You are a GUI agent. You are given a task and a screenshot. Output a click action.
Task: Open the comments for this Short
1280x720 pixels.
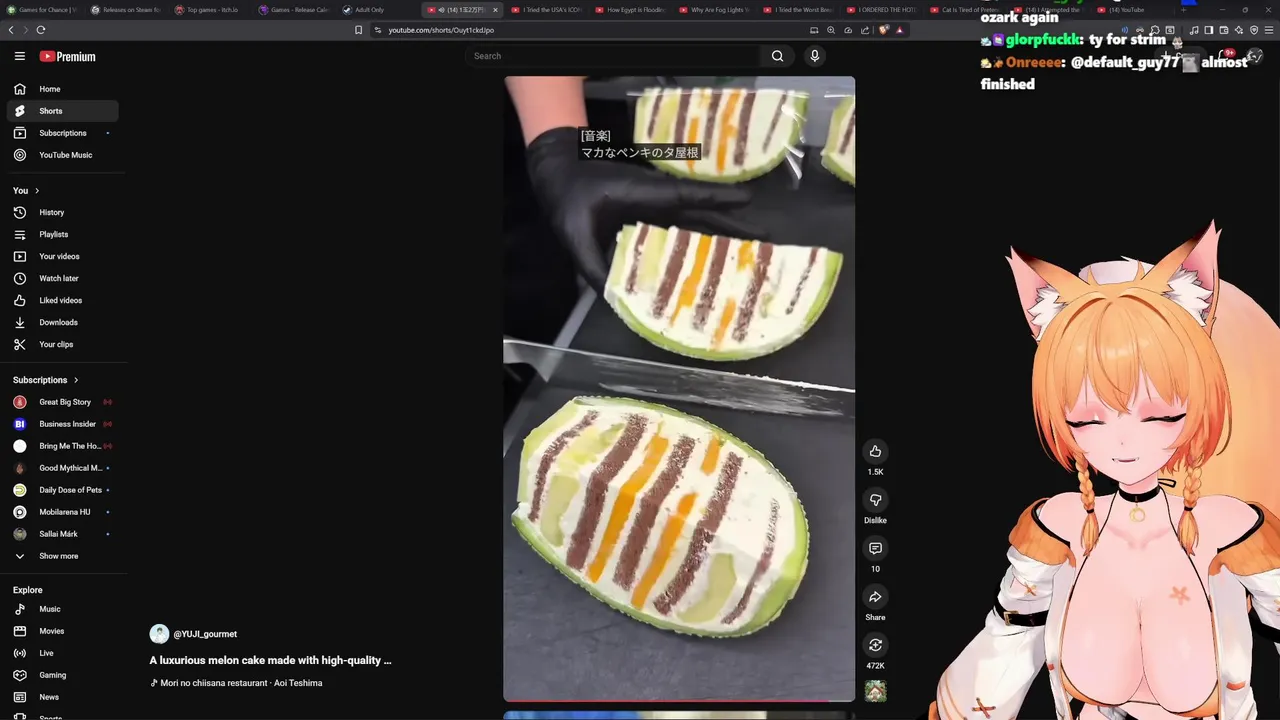coord(875,548)
